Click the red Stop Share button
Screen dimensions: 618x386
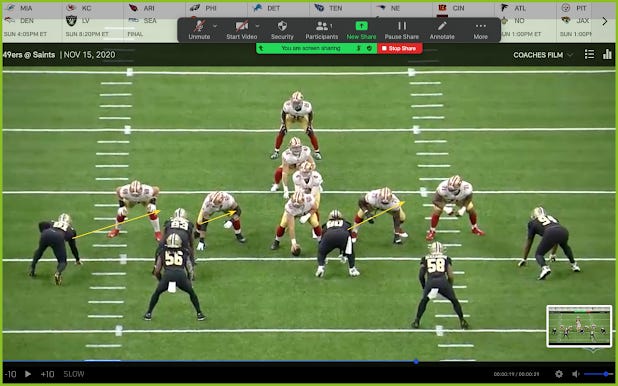point(400,48)
